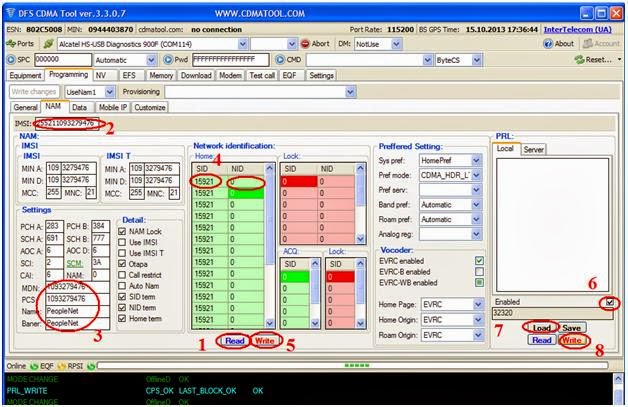Open the Account panel
The image size is (628, 407).
(601, 44)
